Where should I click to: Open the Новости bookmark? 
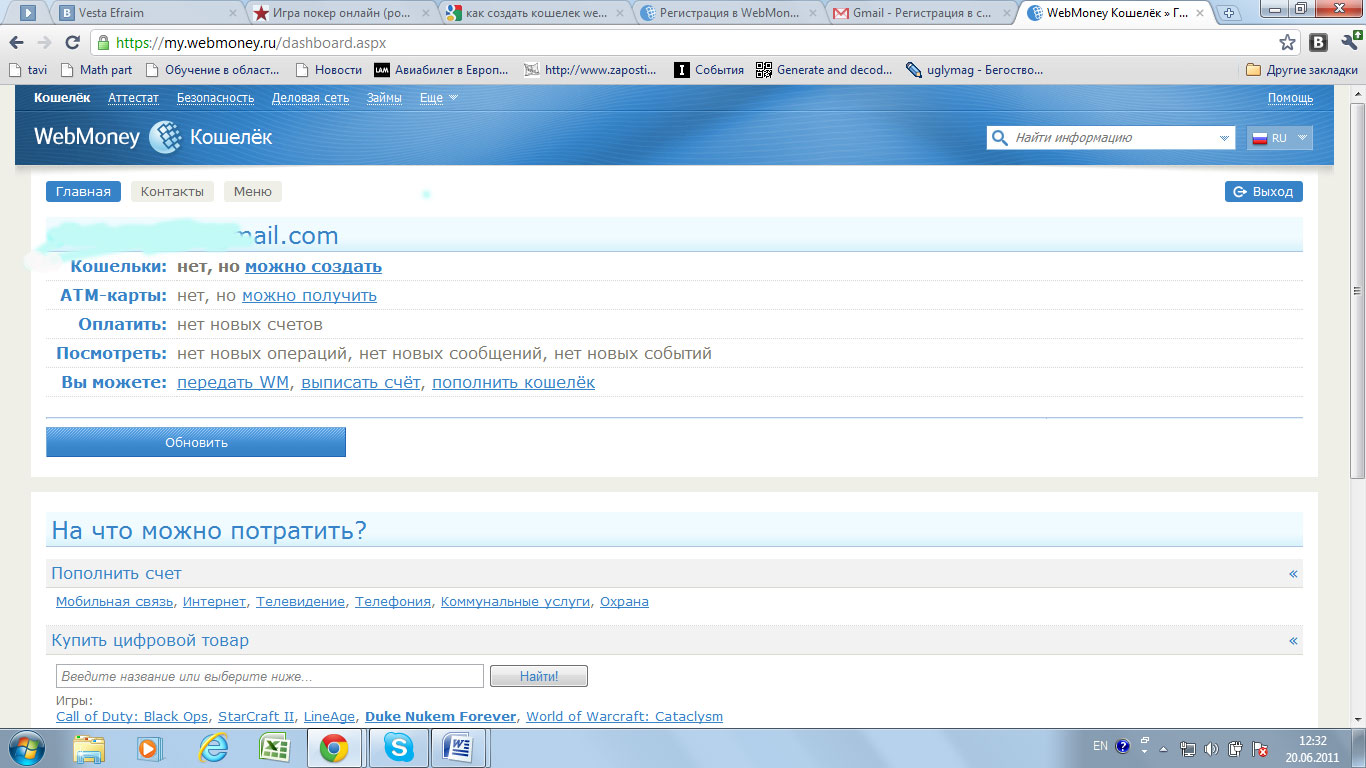pyautogui.click(x=329, y=70)
